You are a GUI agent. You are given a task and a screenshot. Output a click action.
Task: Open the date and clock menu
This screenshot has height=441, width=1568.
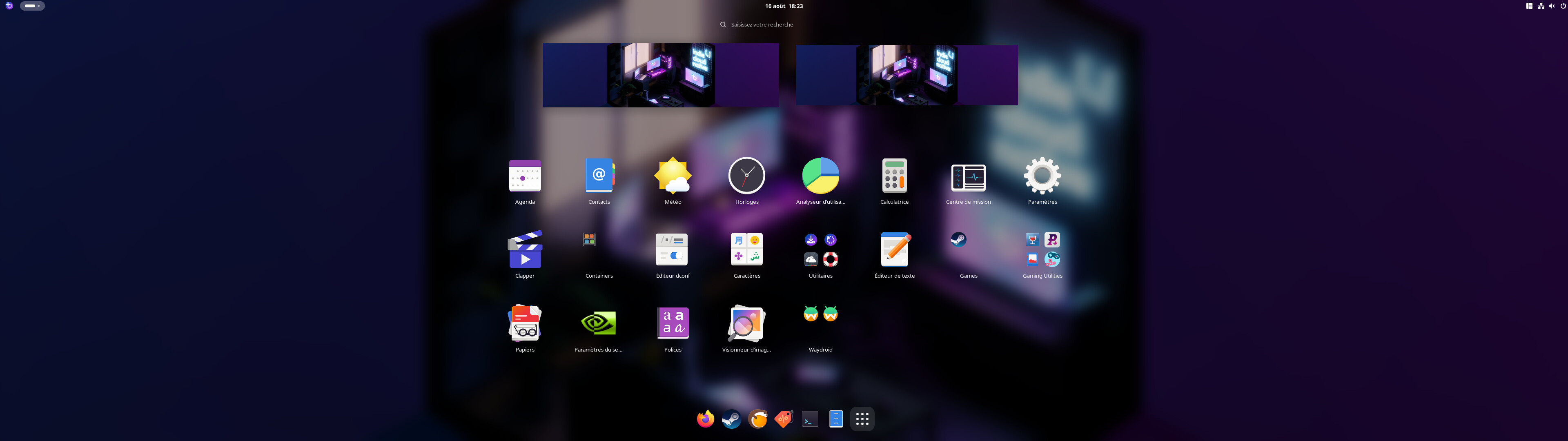[x=784, y=6]
